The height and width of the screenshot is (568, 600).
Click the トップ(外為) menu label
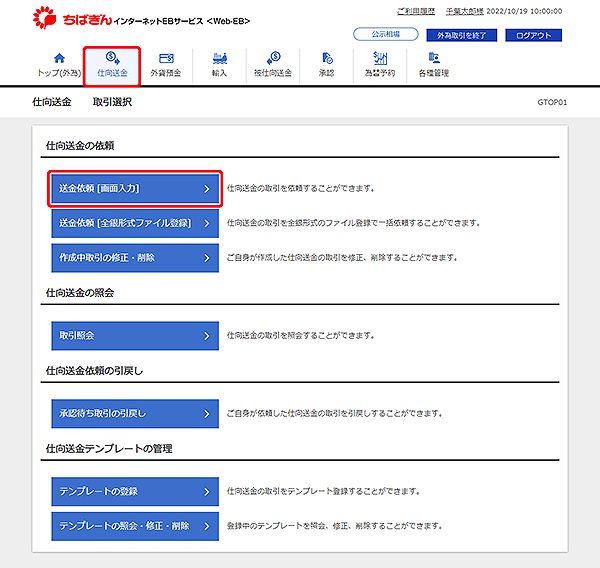click(59, 73)
